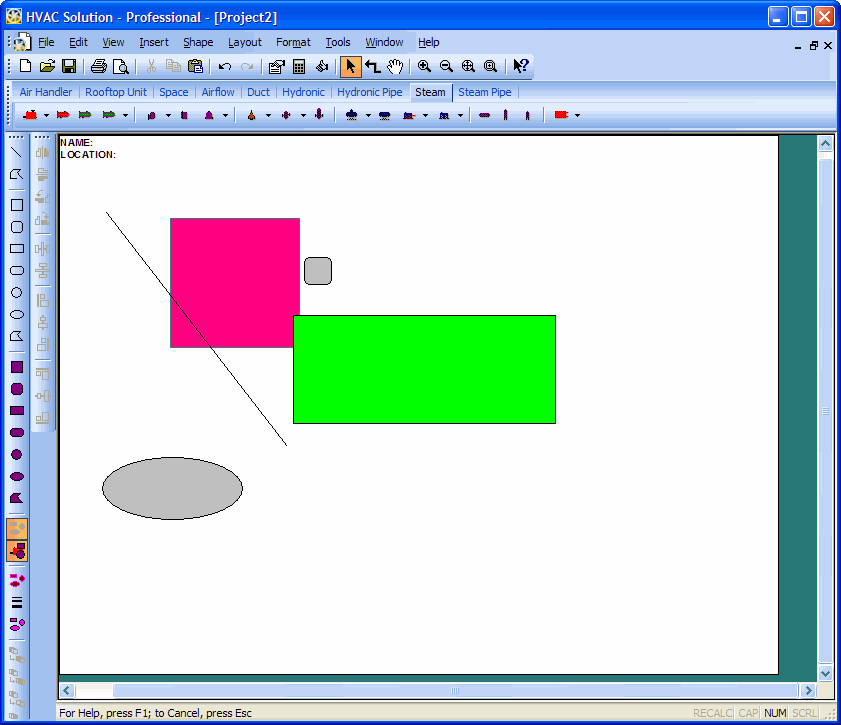
Task: Select the unfilled Circle tool
Action: [17, 293]
